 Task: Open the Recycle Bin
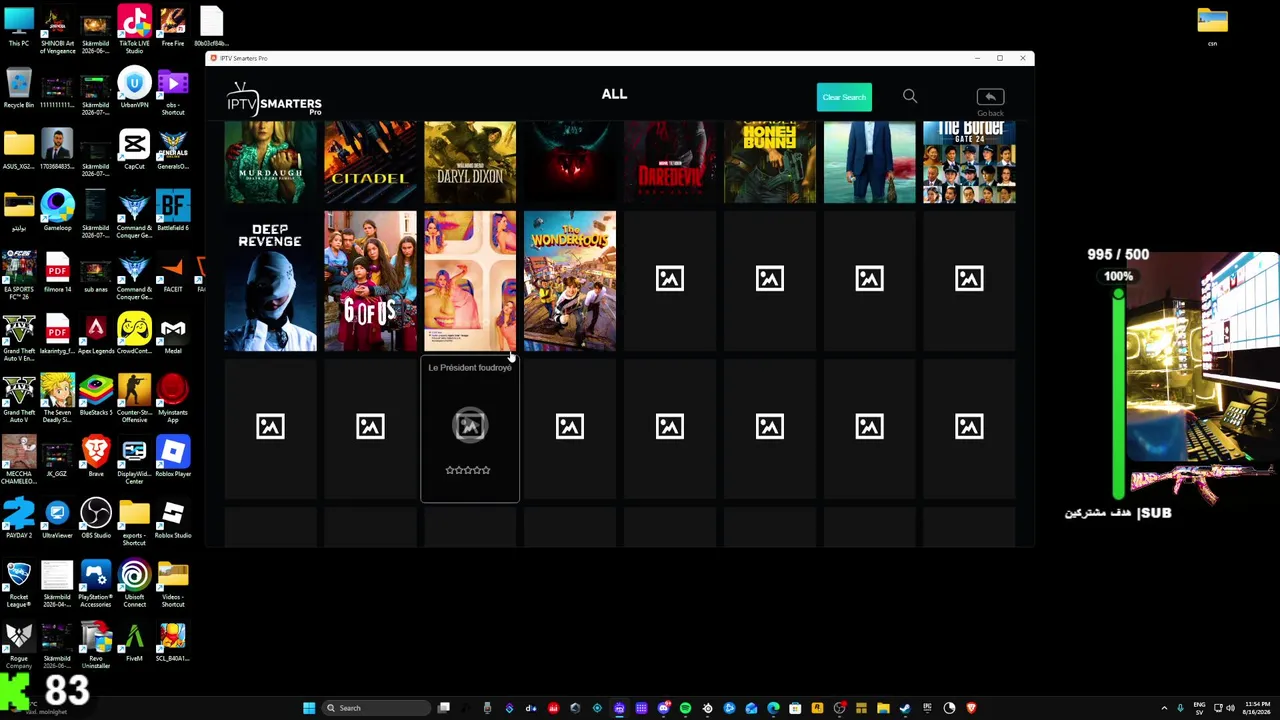(19, 88)
